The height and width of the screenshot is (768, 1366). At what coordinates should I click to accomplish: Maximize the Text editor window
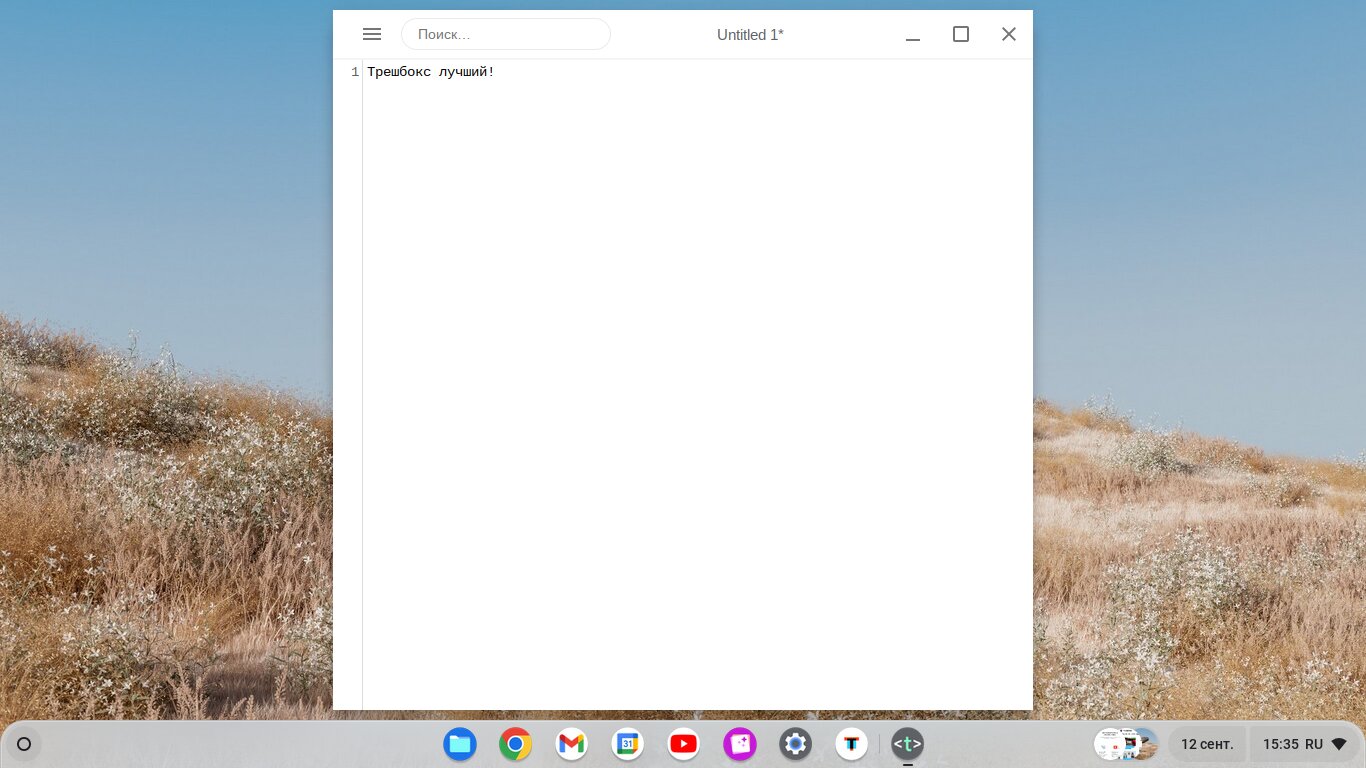(961, 34)
